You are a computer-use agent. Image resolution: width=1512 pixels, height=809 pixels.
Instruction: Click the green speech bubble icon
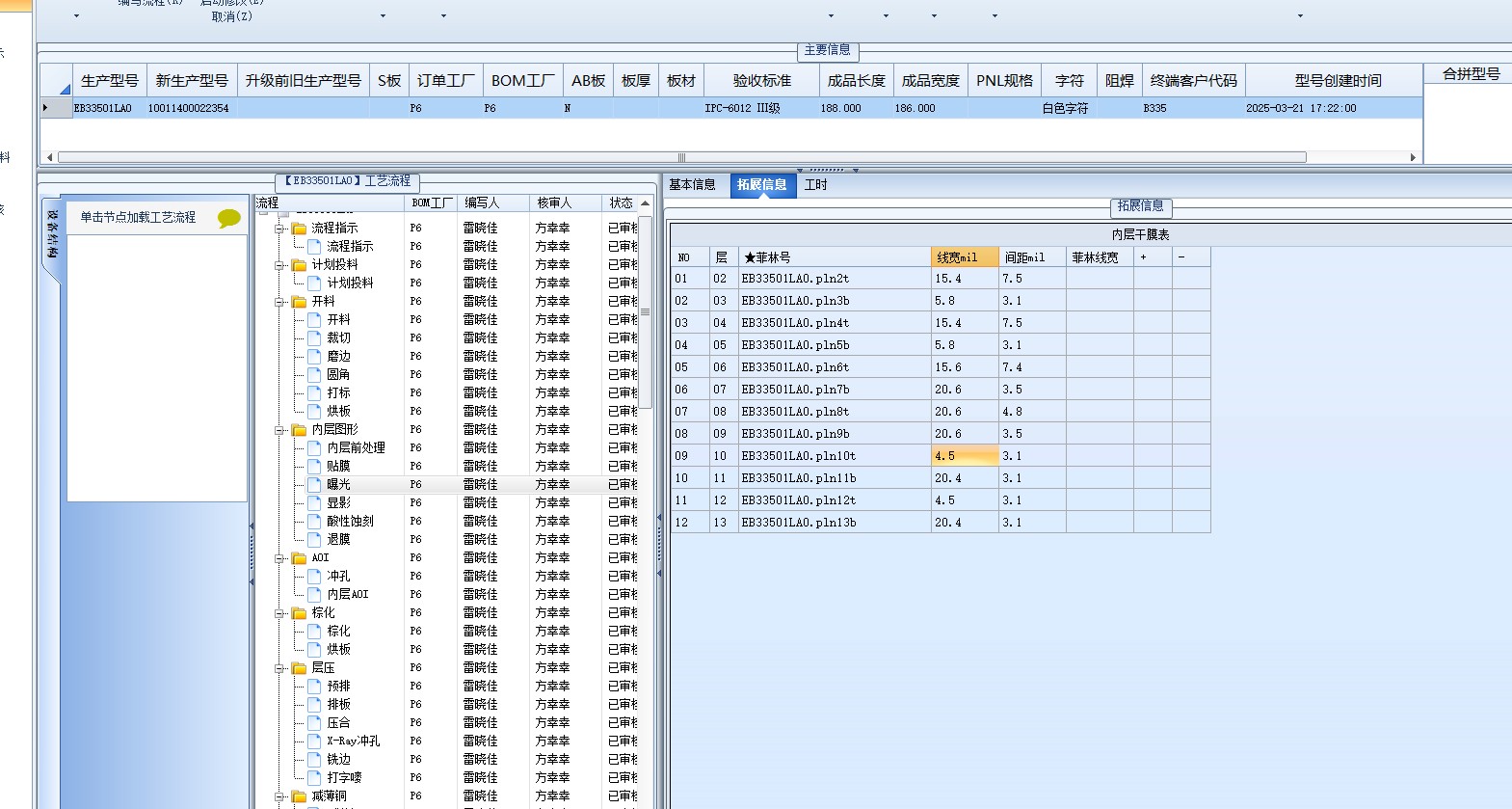point(229,218)
